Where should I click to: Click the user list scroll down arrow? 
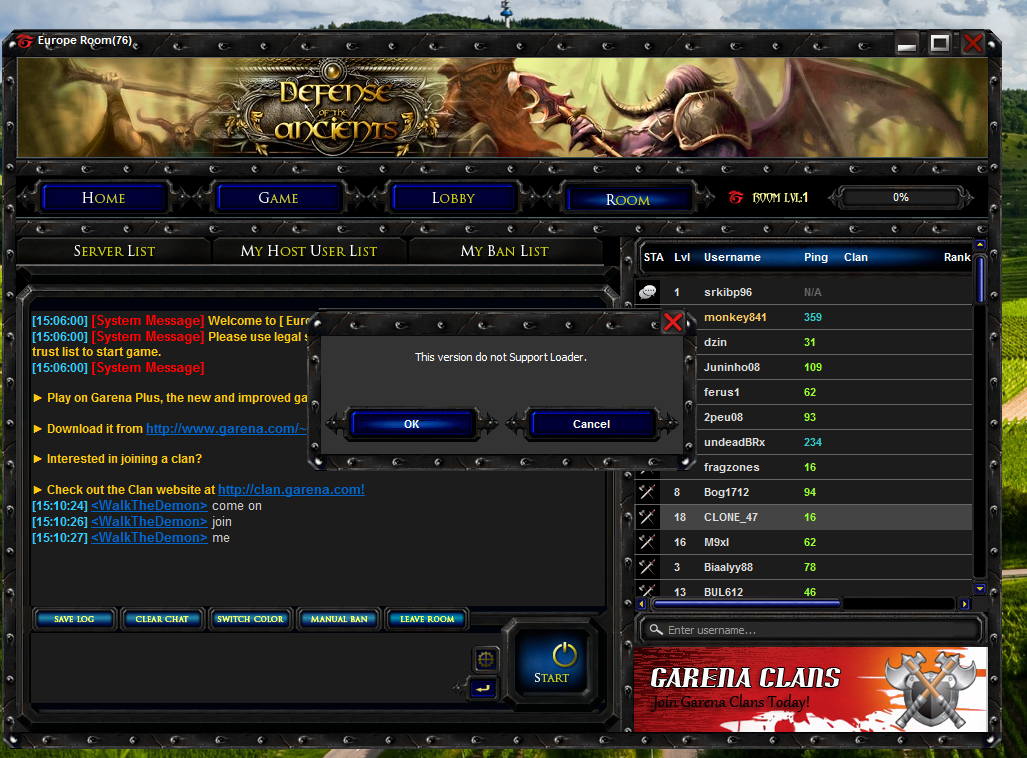980,588
